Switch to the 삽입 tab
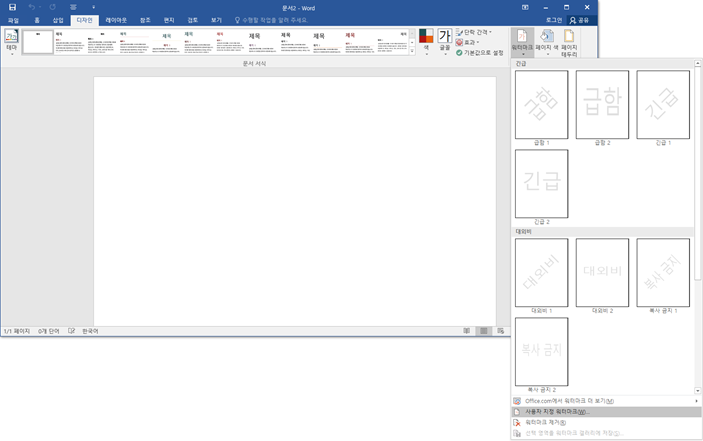 58,20
